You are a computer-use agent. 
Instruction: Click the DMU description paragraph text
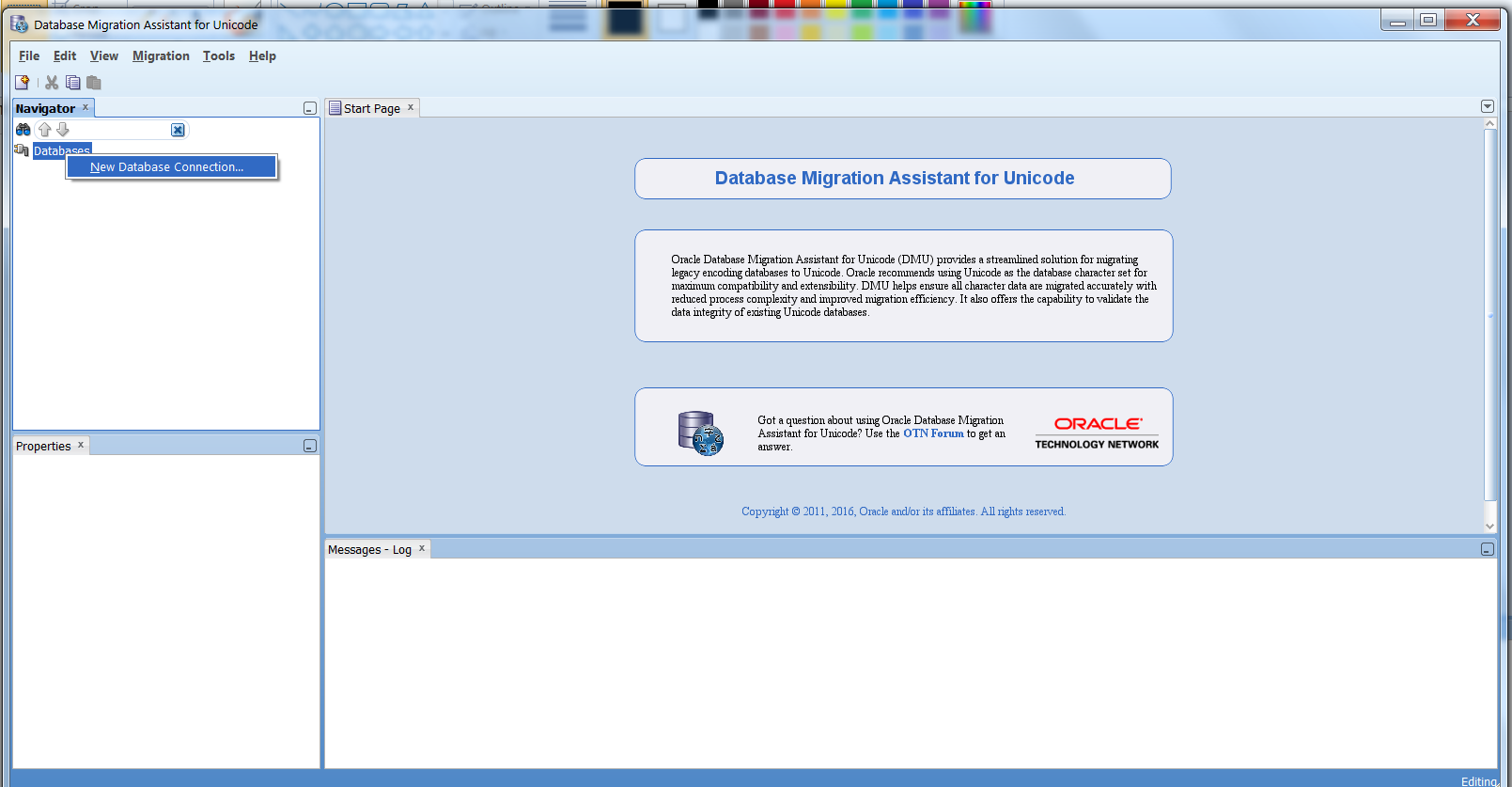coord(913,286)
